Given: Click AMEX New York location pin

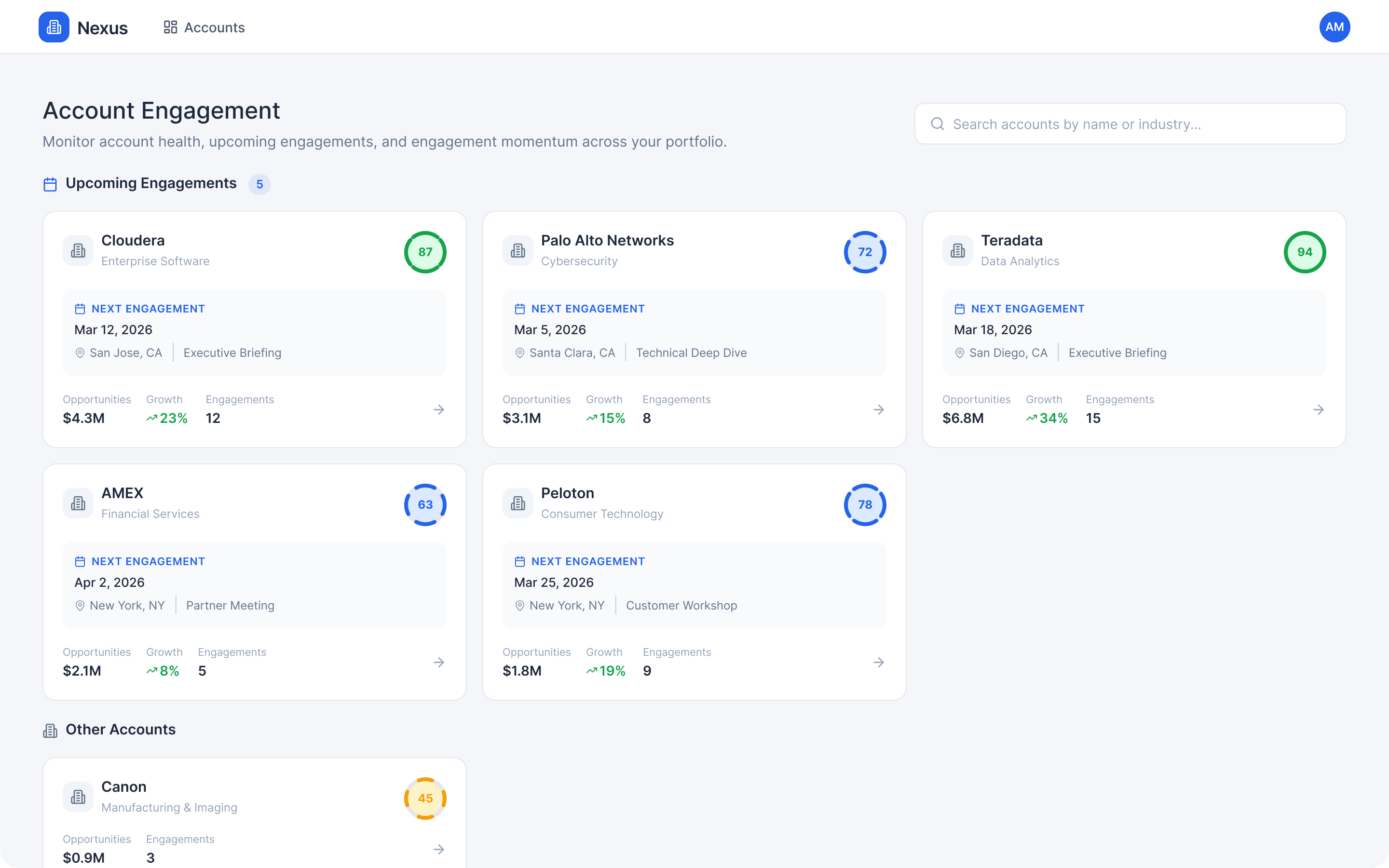Looking at the screenshot, I should [x=80, y=606].
